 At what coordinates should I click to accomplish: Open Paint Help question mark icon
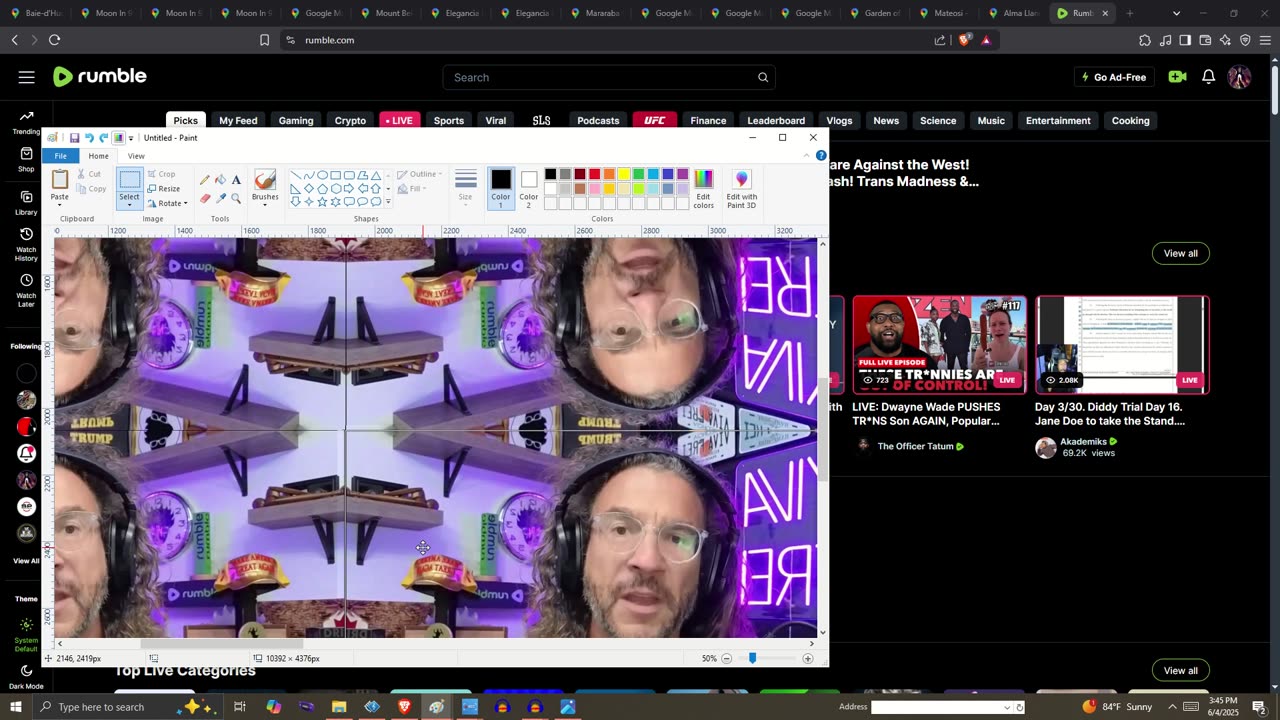tap(821, 156)
